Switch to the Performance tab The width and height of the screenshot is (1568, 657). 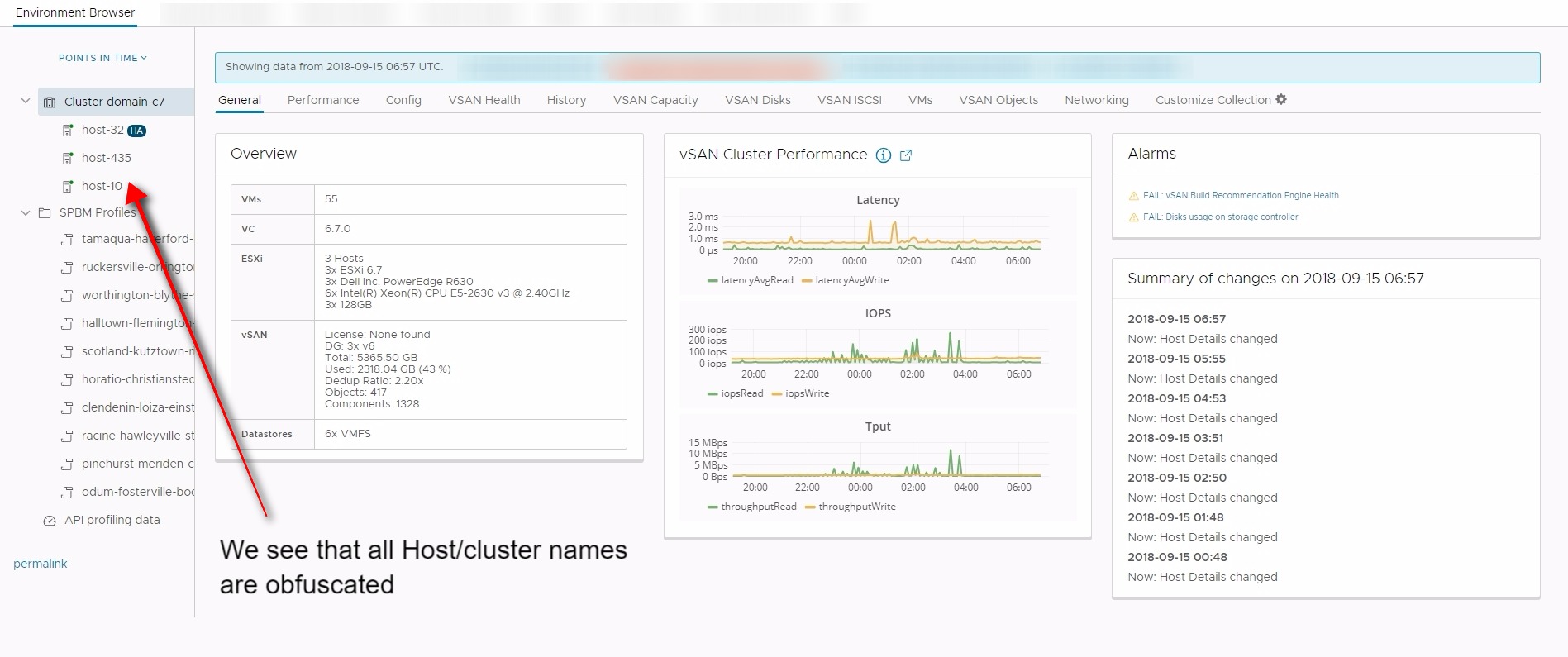click(322, 100)
